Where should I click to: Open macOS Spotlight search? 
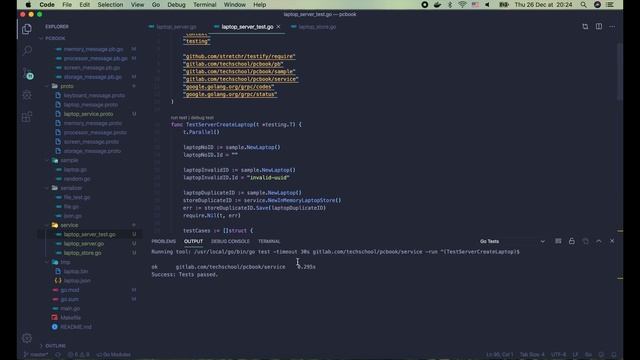tap(583, 4)
